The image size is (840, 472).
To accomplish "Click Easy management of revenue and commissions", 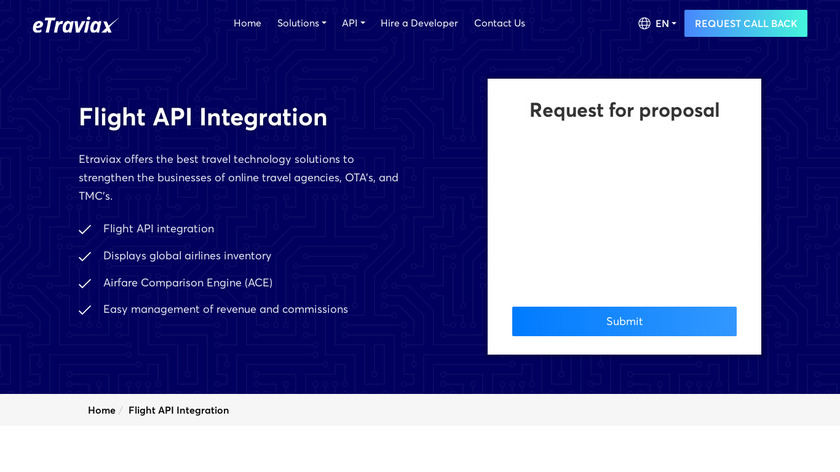I will 225,309.
